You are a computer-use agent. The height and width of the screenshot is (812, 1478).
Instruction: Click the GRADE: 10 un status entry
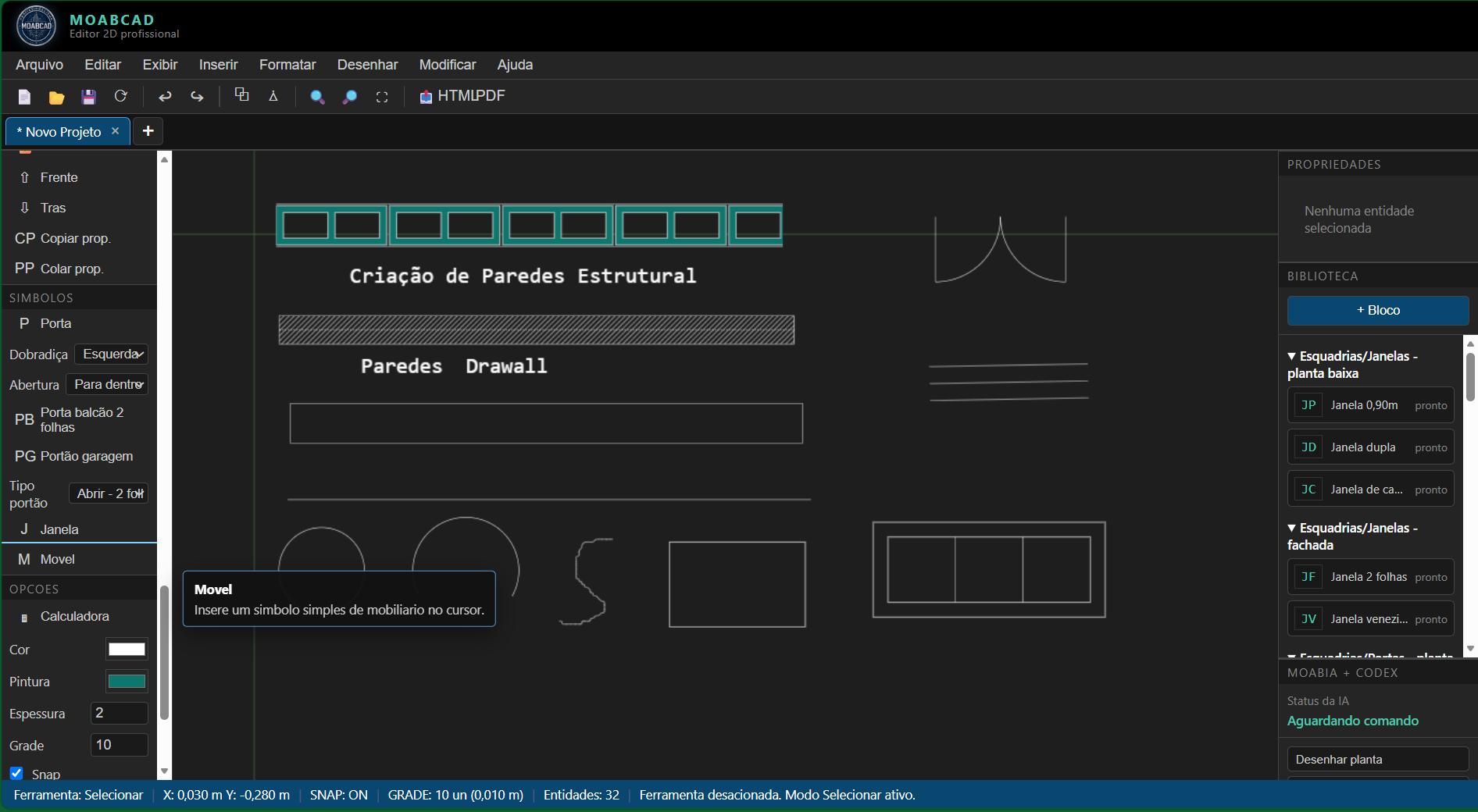point(455,795)
